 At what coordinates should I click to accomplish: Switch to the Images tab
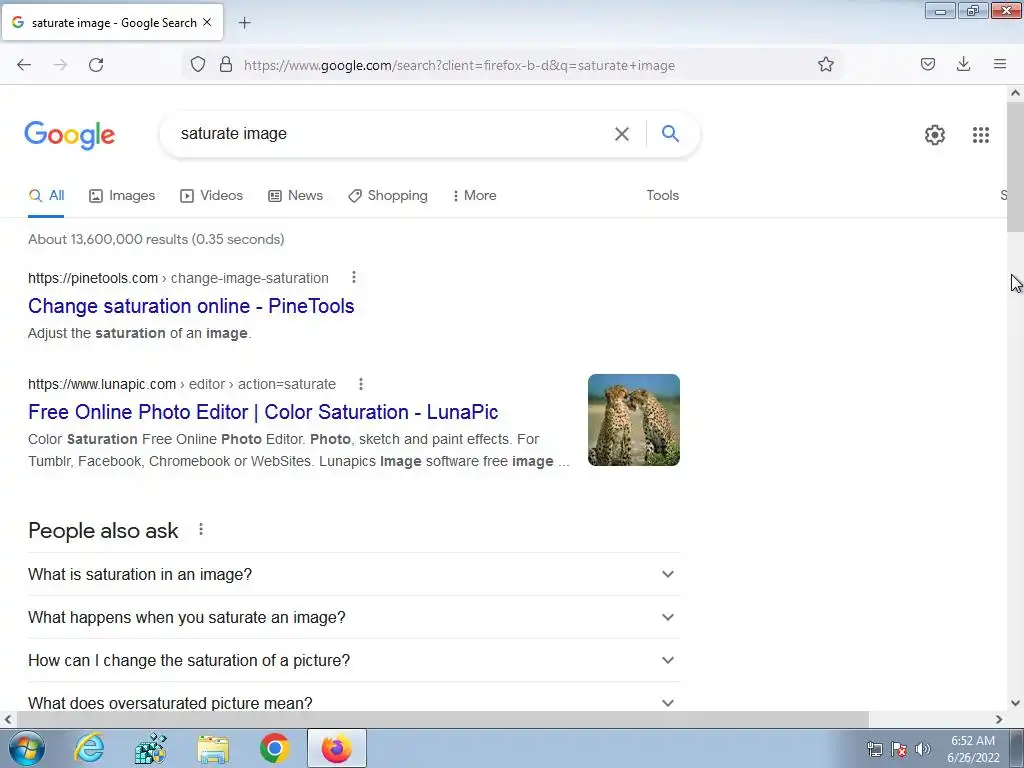[122, 195]
